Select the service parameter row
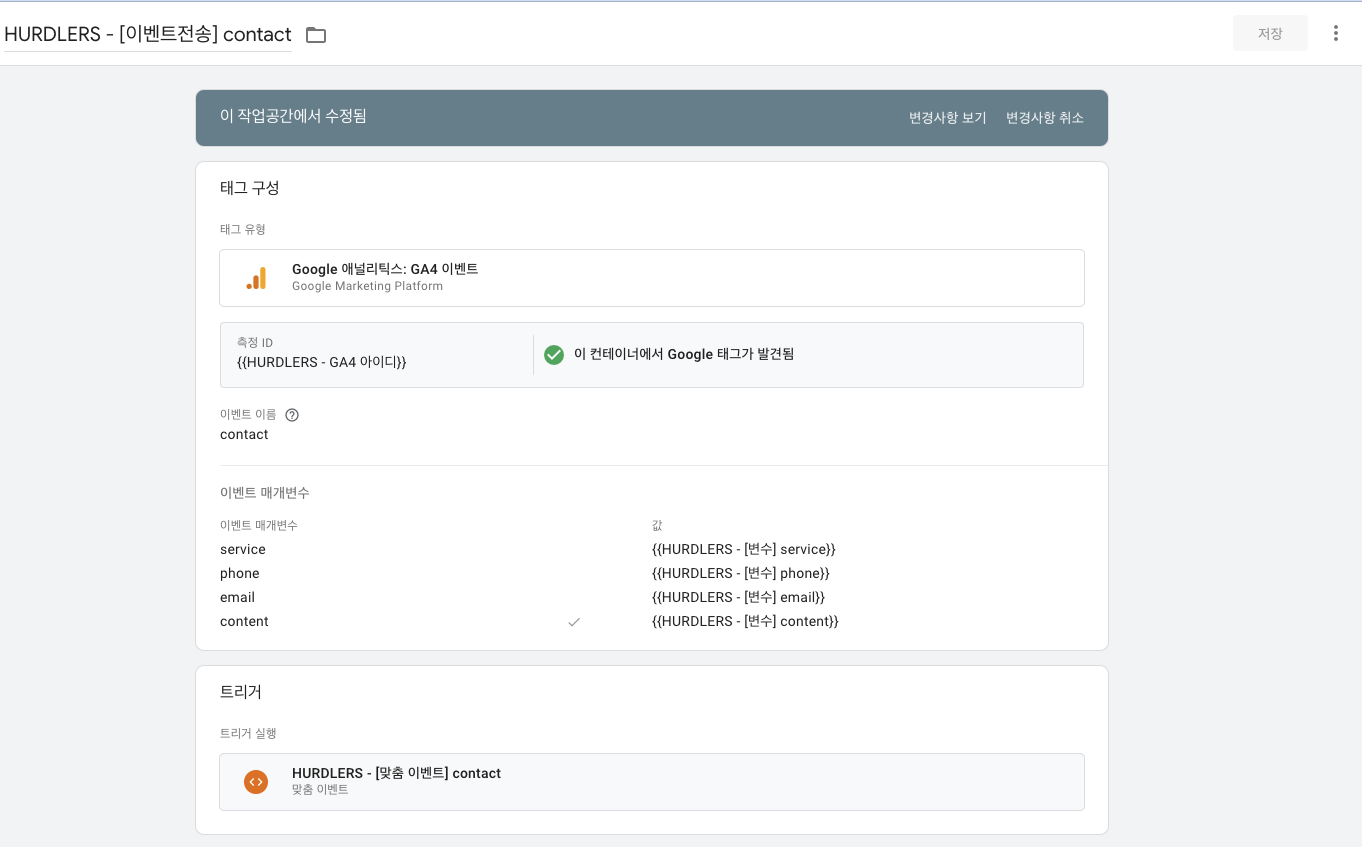This screenshot has width=1362, height=847. (652, 549)
